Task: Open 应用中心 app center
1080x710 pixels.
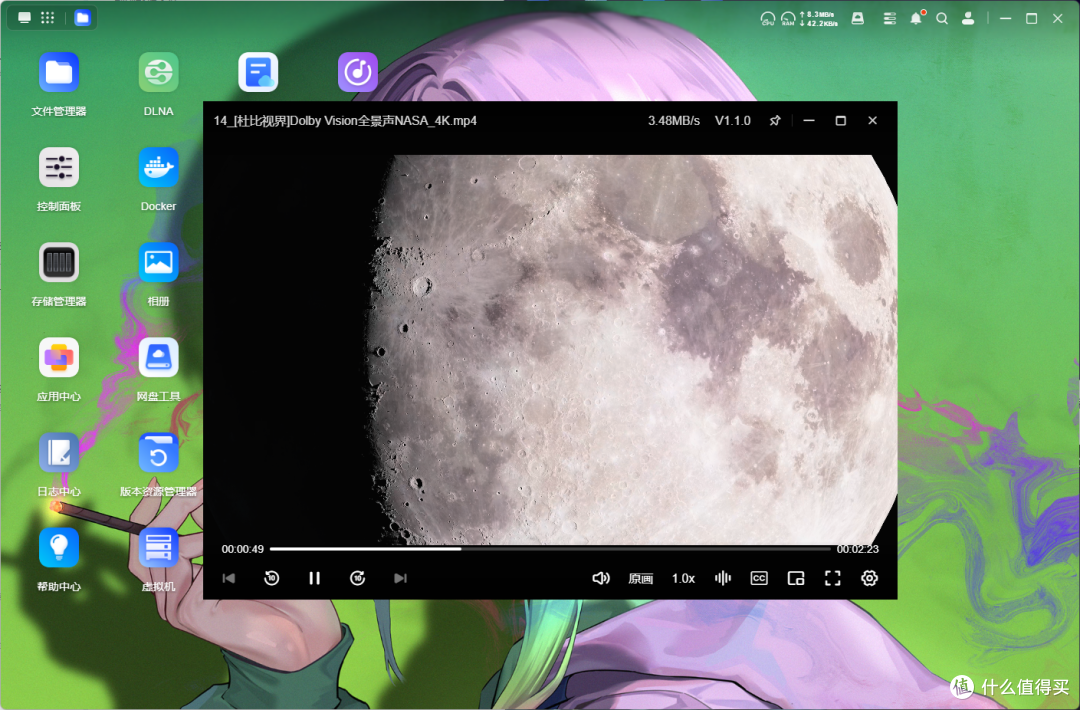Action: point(59,357)
